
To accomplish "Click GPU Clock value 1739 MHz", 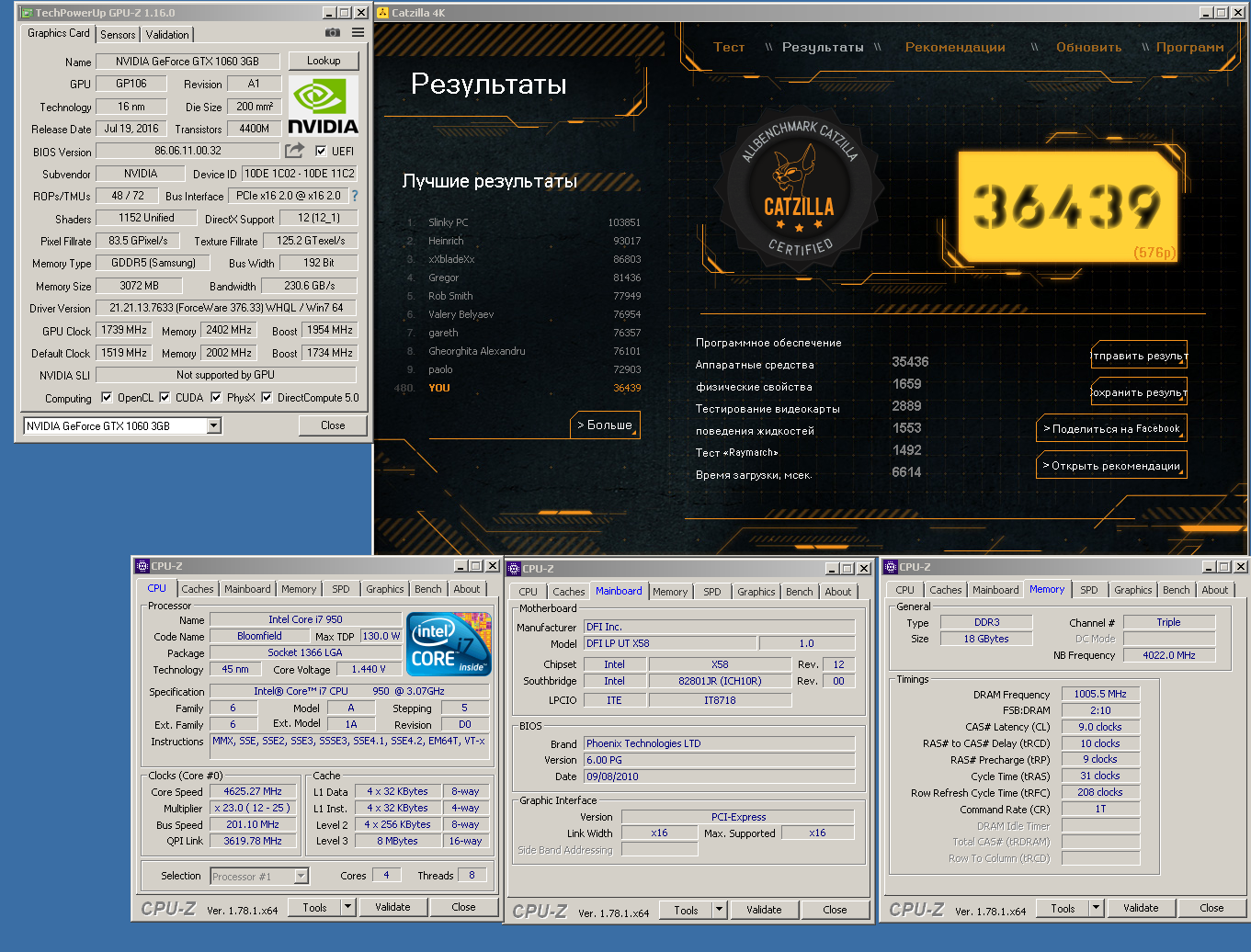I will tap(124, 330).
